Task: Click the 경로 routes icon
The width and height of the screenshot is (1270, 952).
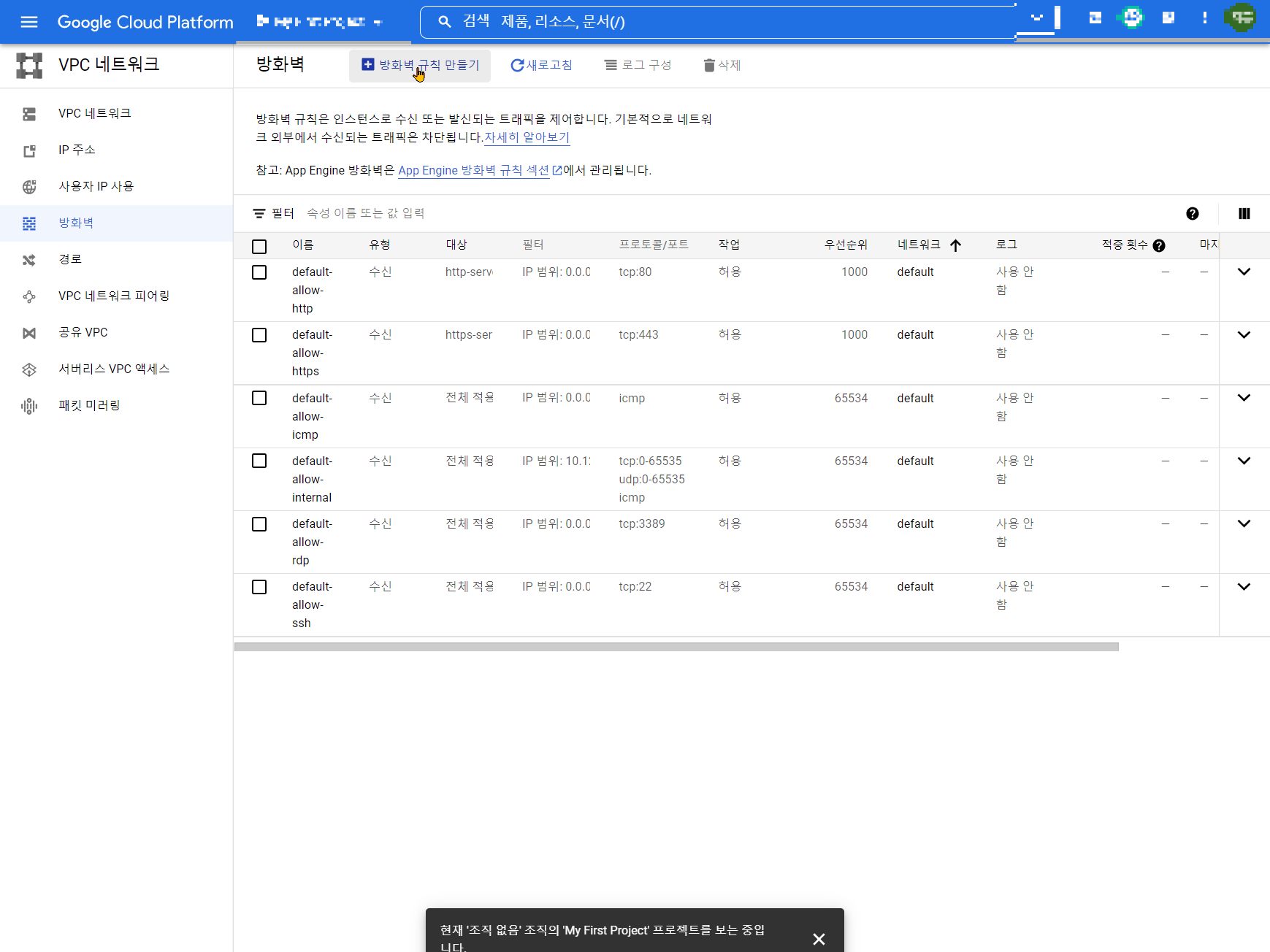Action: 29,260
